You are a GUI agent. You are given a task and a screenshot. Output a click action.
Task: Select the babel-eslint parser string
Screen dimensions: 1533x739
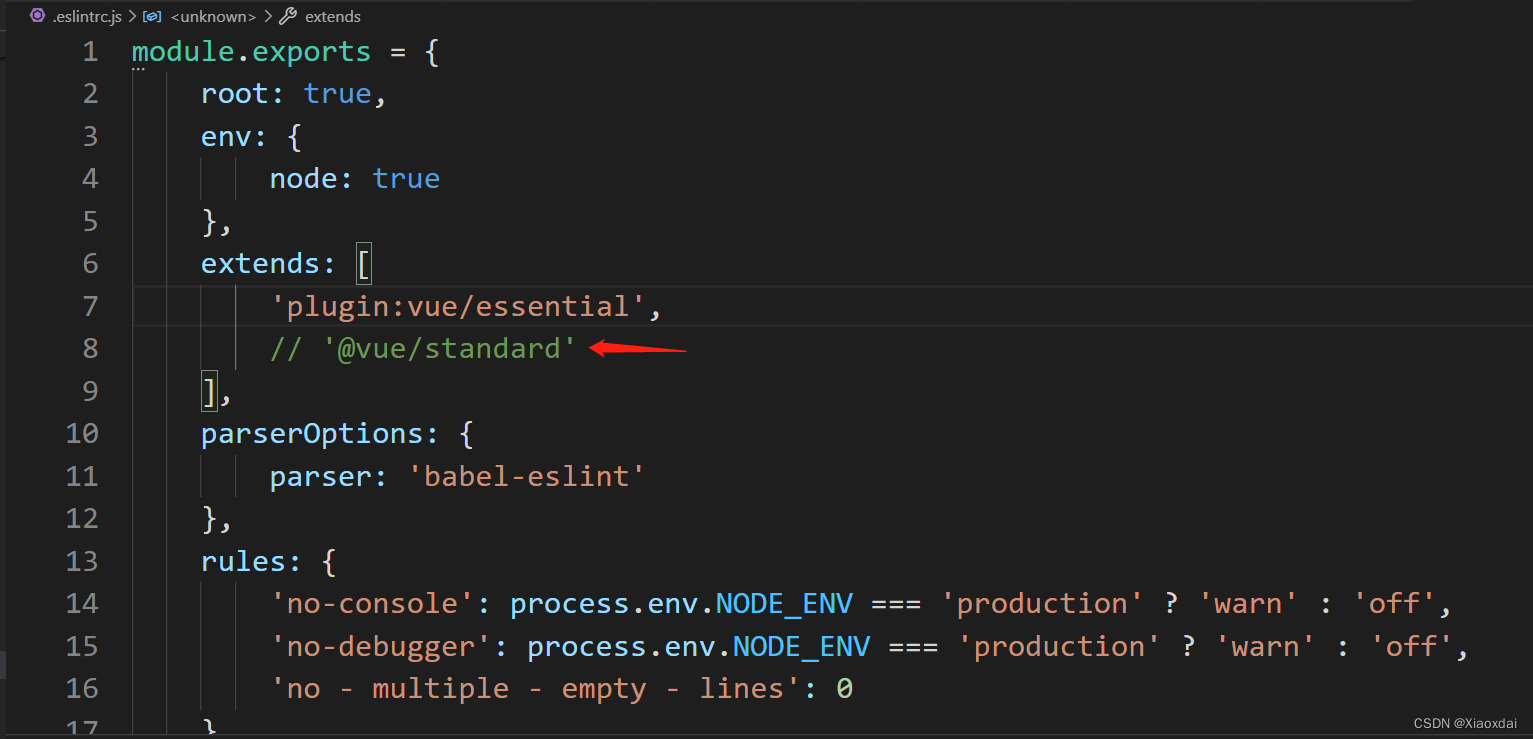pos(528,476)
